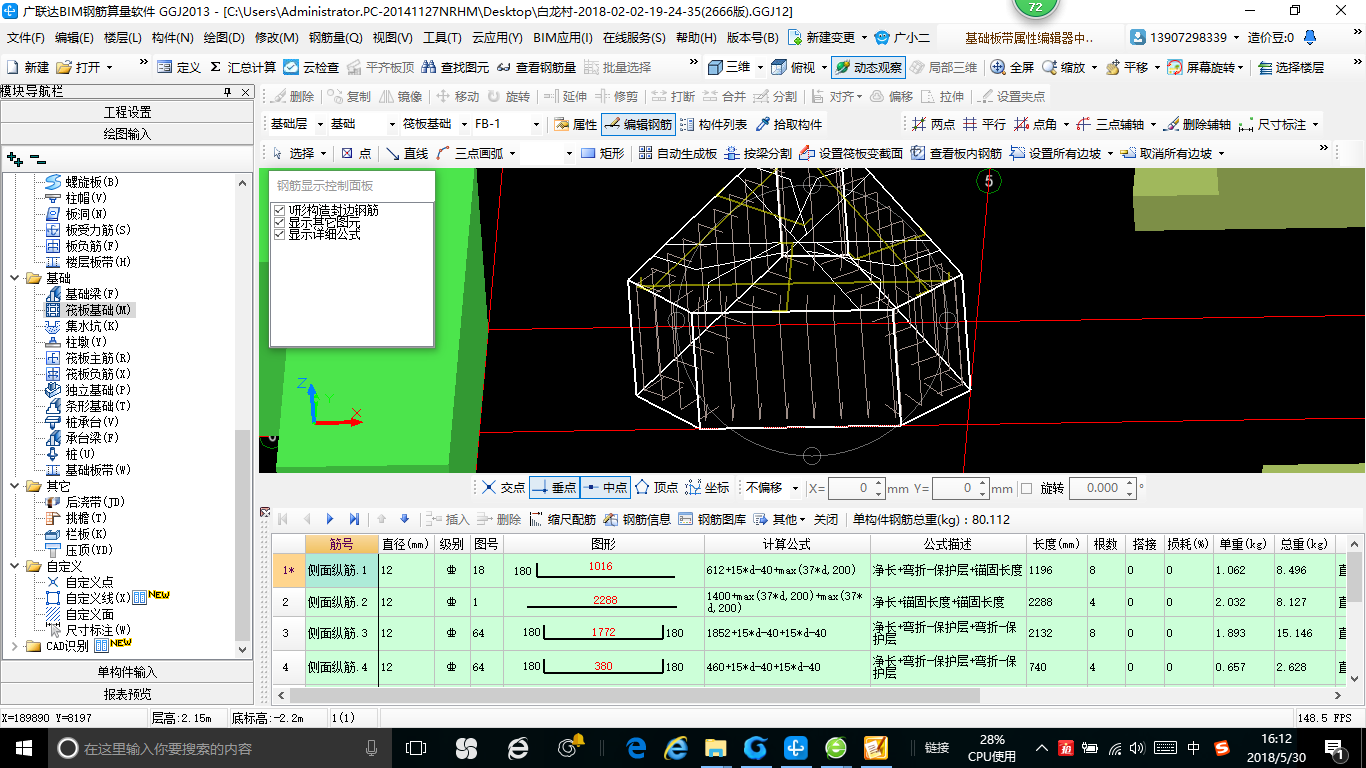Open the 筏板基础 component type dropdown
1366x768 pixels.
click(463, 125)
